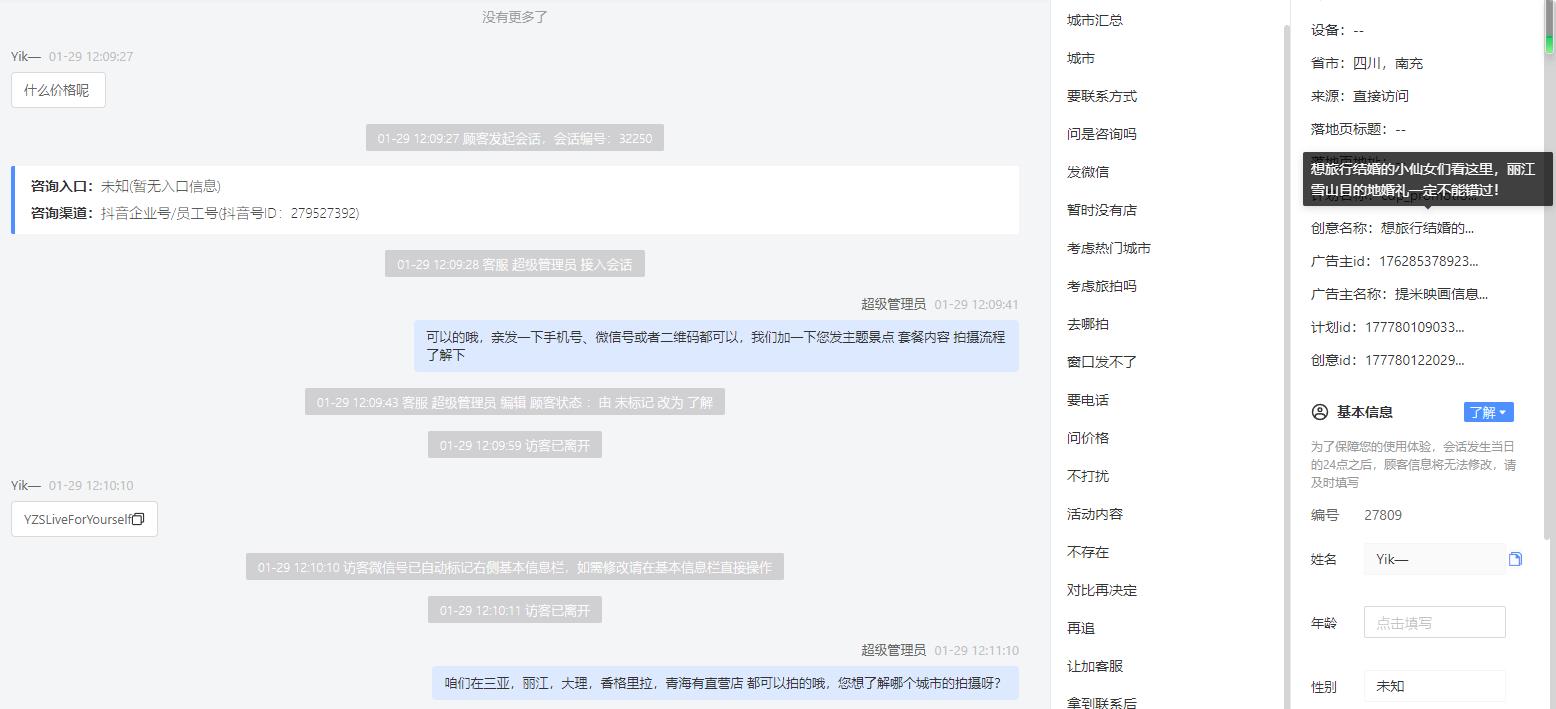This screenshot has width=1556, height=709.
Task: Click the 什么价格呢 message bubble
Action: [58, 90]
